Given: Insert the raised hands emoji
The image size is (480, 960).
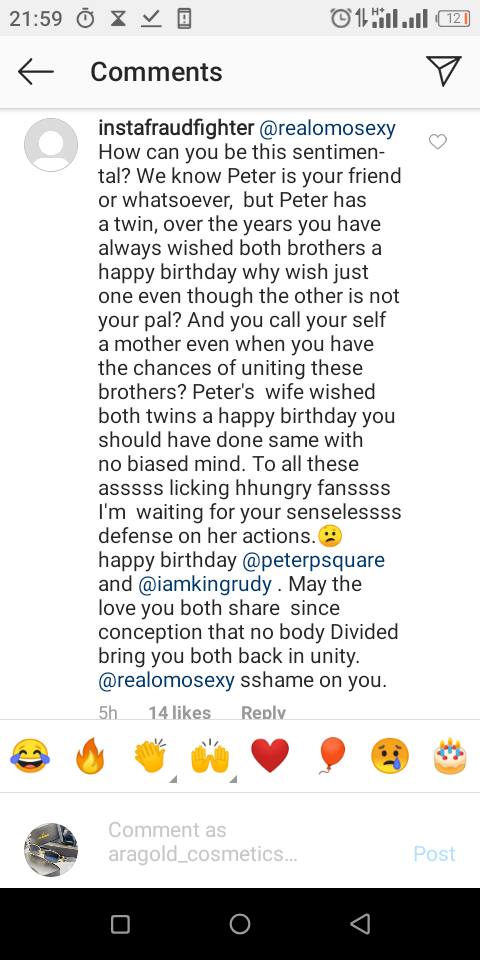Looking at the screenshot, I should 210,756.
